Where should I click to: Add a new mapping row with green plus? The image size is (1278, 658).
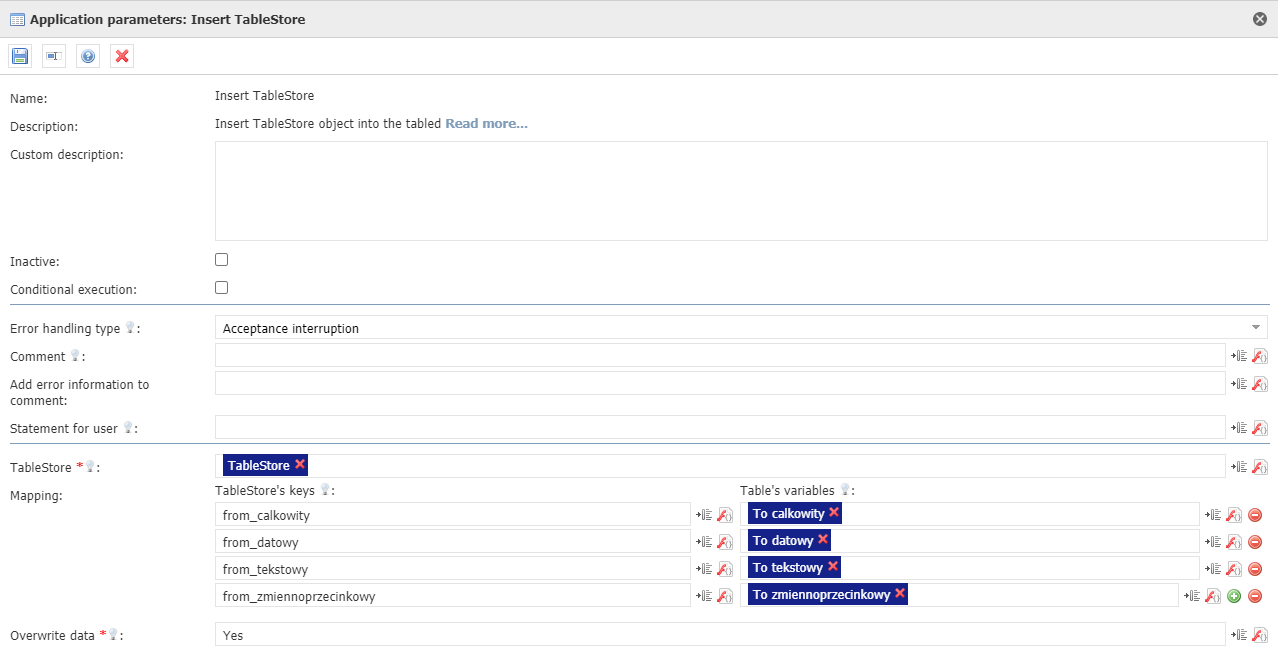tap(1234, 596)
